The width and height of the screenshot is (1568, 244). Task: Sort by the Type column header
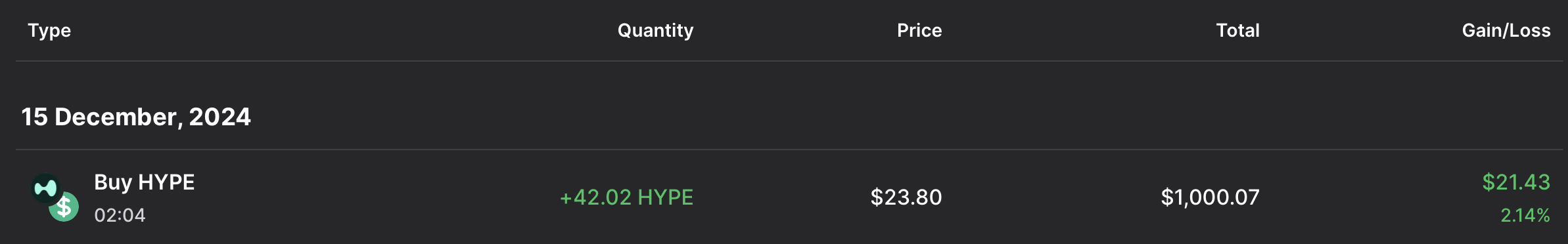(x=49, y=31)
